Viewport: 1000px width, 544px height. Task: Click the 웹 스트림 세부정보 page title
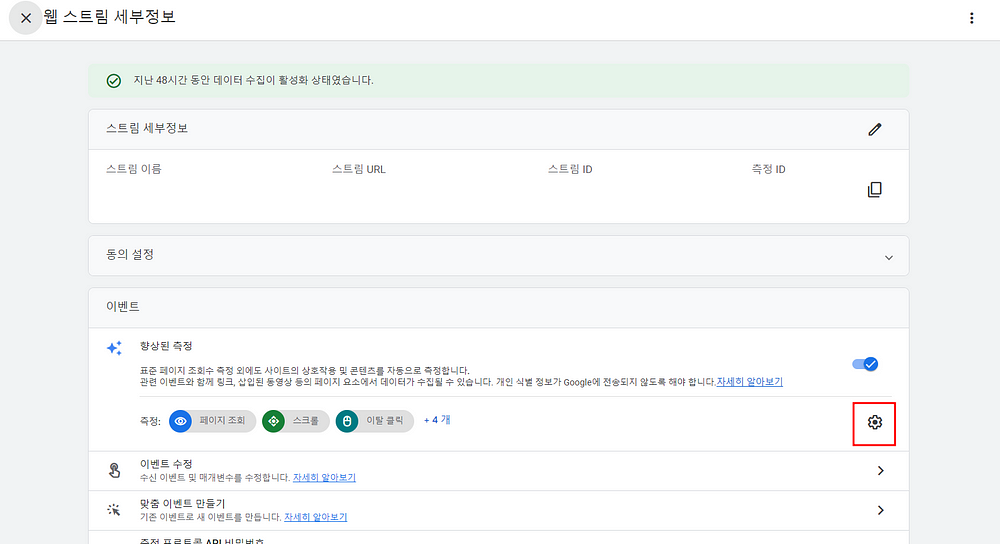109,17
